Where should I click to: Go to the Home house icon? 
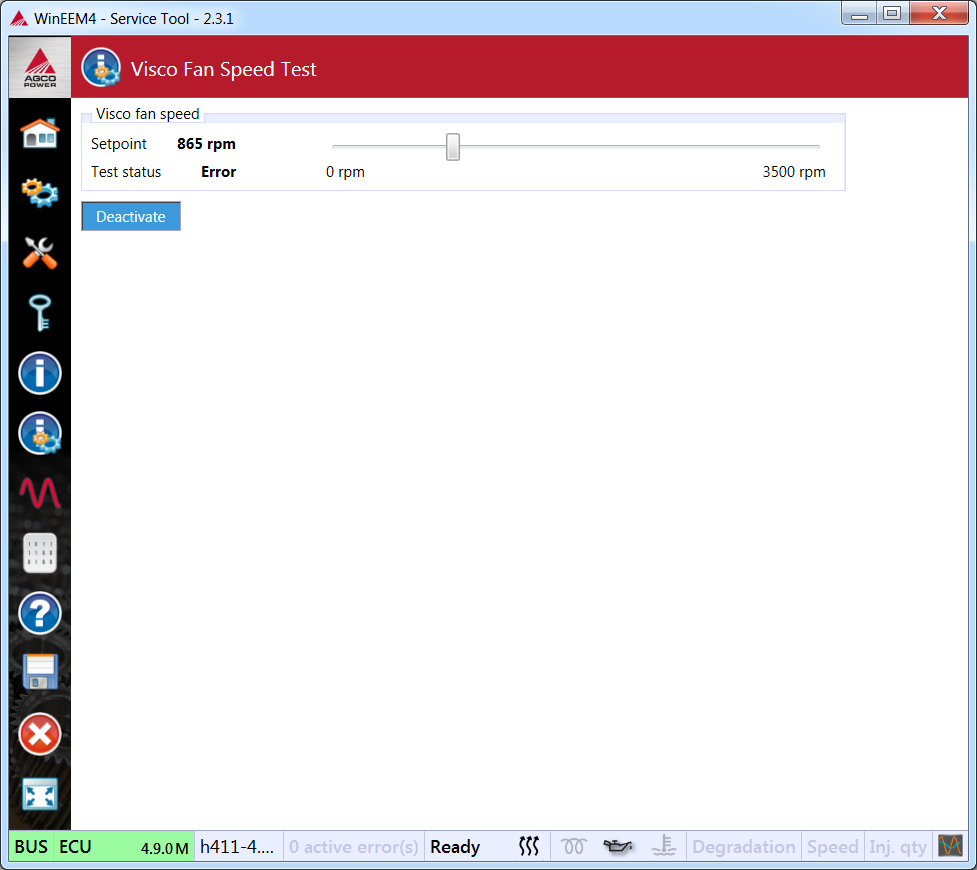point(40,133)
